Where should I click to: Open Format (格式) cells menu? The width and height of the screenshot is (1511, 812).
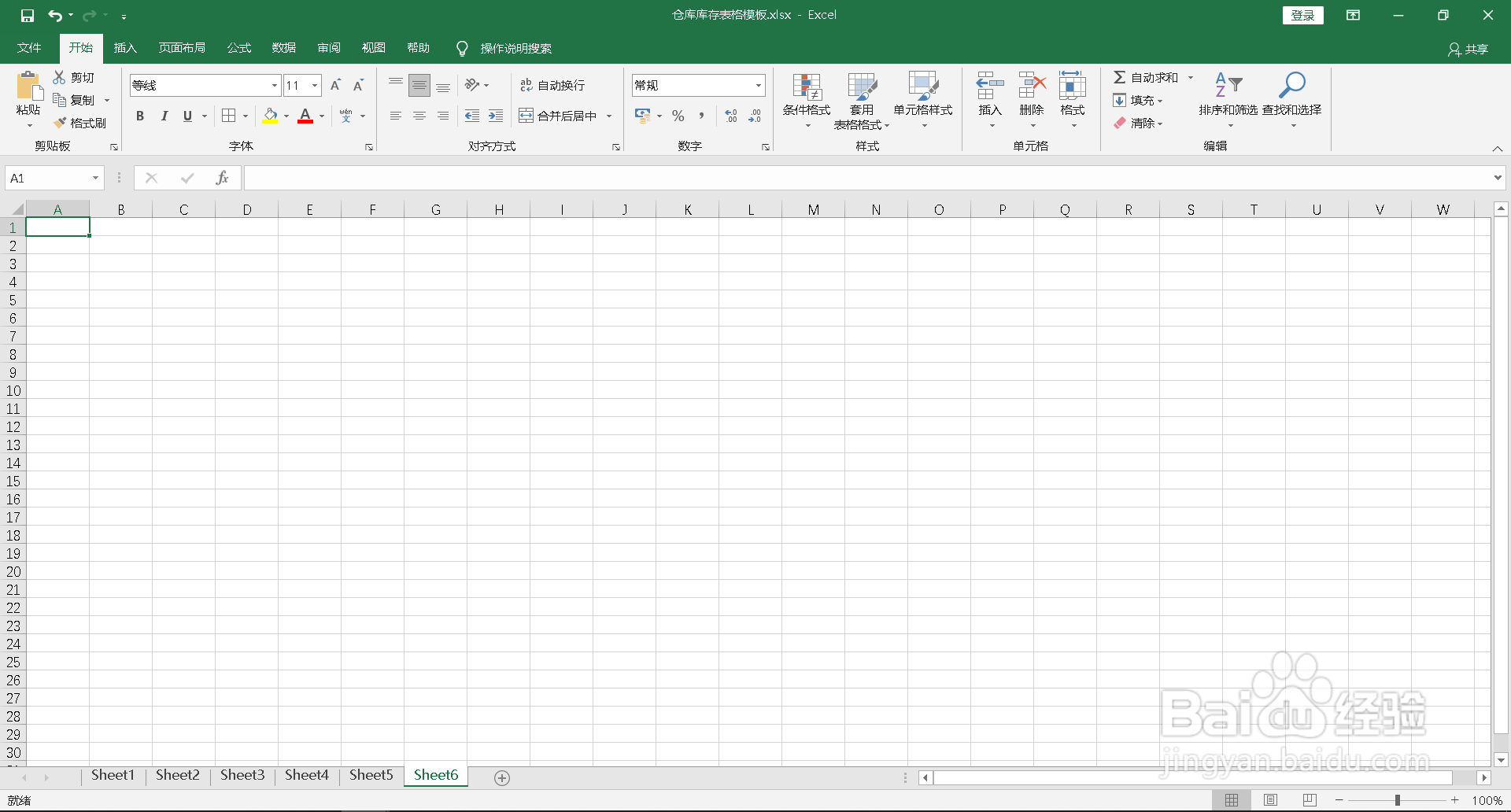click(1073, 100)
